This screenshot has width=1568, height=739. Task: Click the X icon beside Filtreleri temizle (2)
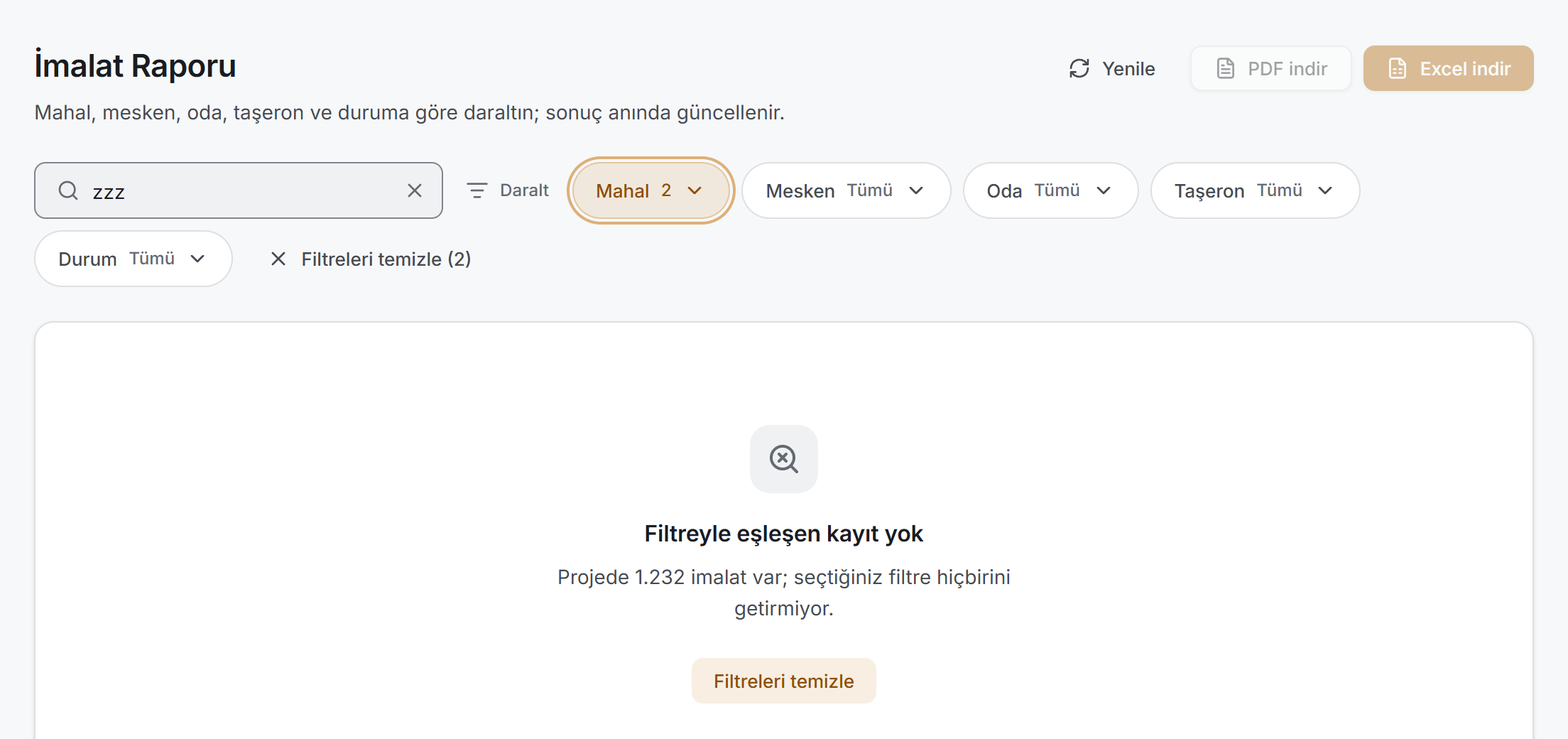(278, 259)
